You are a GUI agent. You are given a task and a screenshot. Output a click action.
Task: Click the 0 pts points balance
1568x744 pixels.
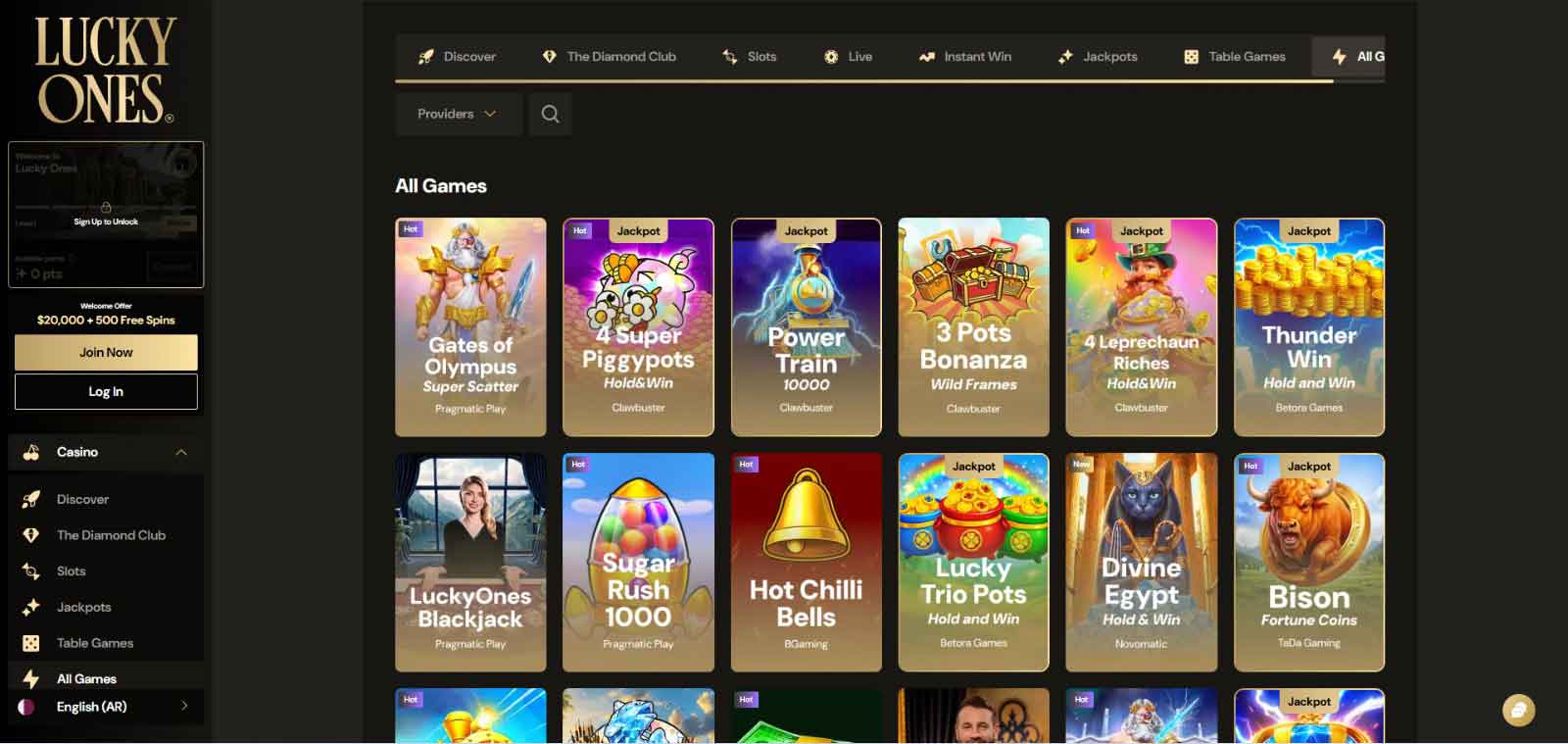[39, 273]
